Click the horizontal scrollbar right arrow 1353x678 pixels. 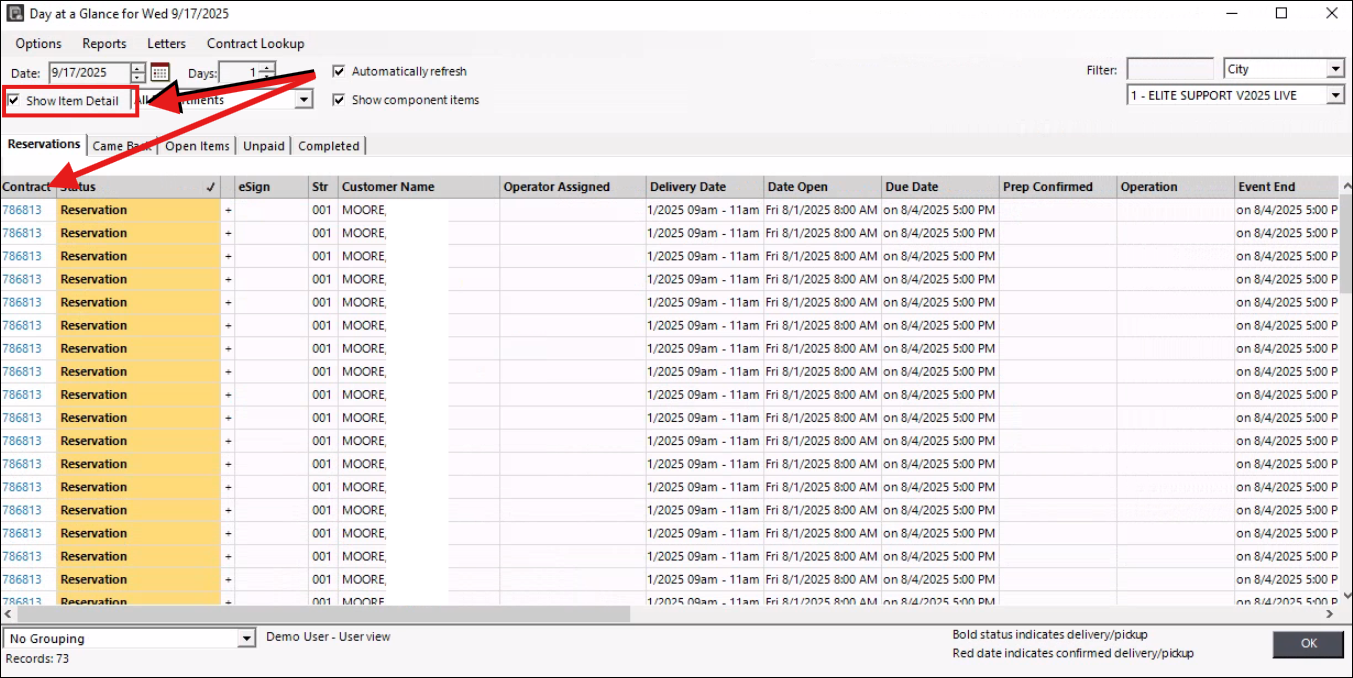point(1330,614)
